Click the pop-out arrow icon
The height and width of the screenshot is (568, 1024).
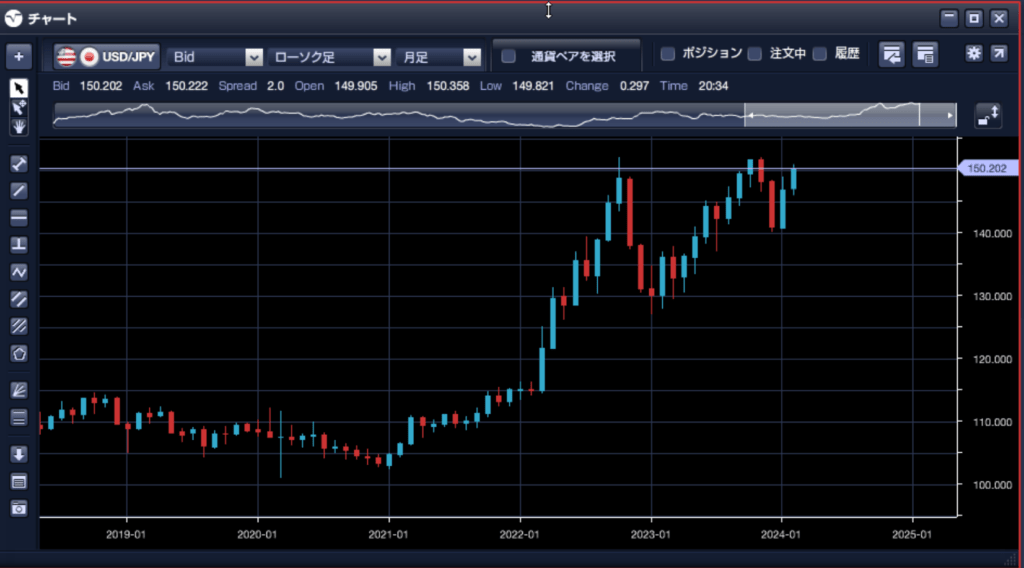click(998, 54)
